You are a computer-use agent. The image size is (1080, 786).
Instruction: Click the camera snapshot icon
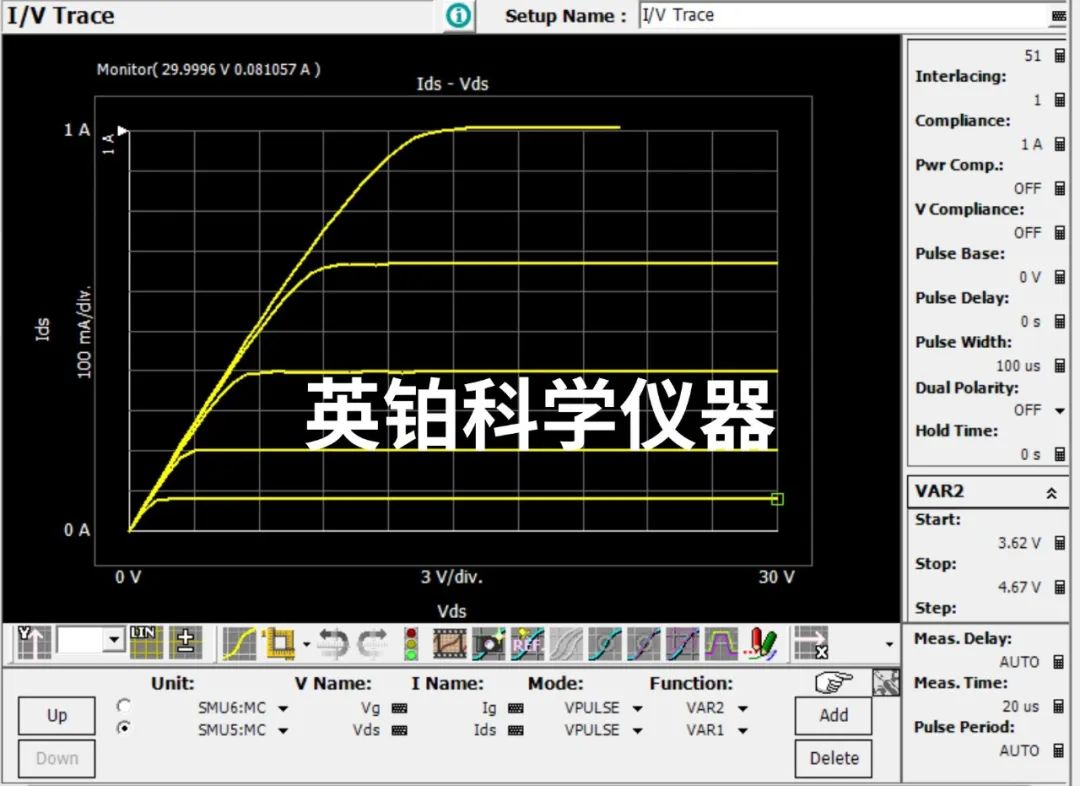click(x=488, y=643)
